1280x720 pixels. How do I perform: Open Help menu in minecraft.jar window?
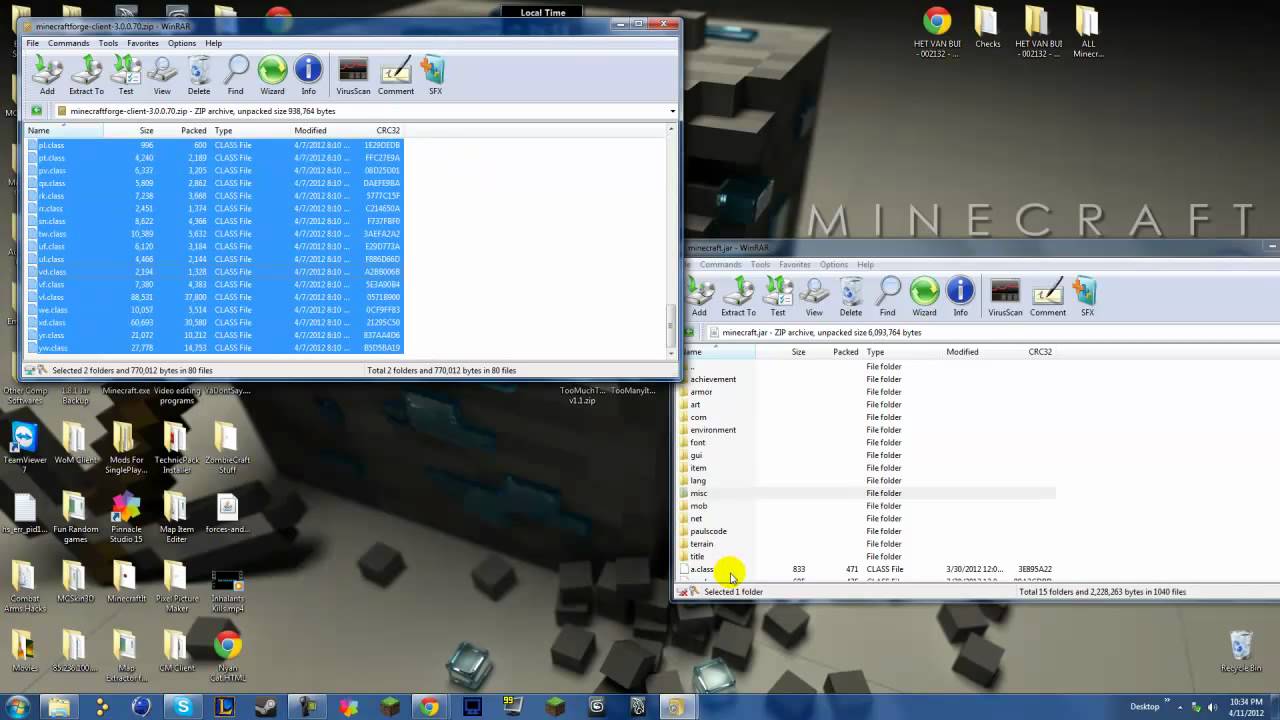(866, 265)
